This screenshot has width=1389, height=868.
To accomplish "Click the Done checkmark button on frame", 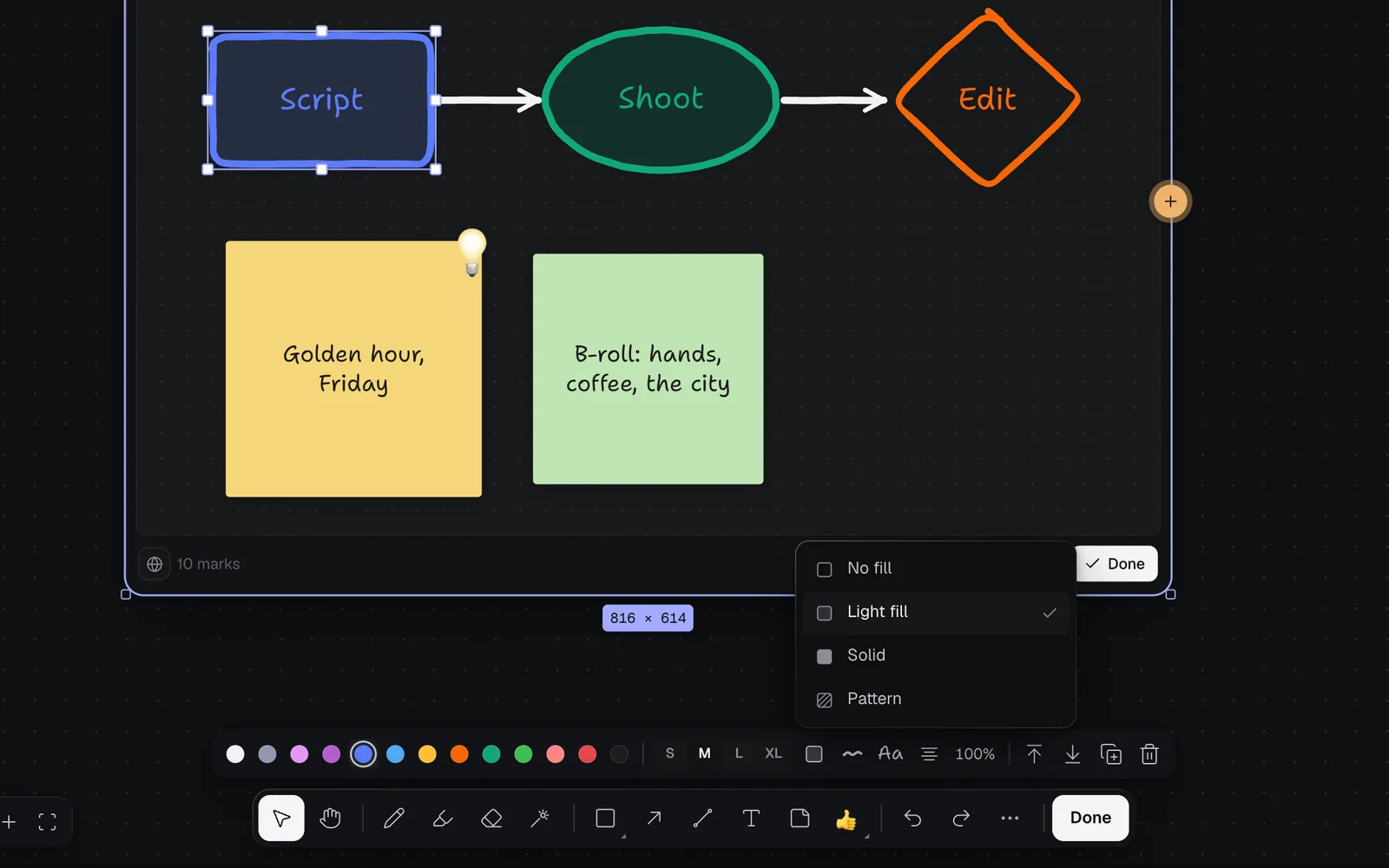I will coord(1116,564).
